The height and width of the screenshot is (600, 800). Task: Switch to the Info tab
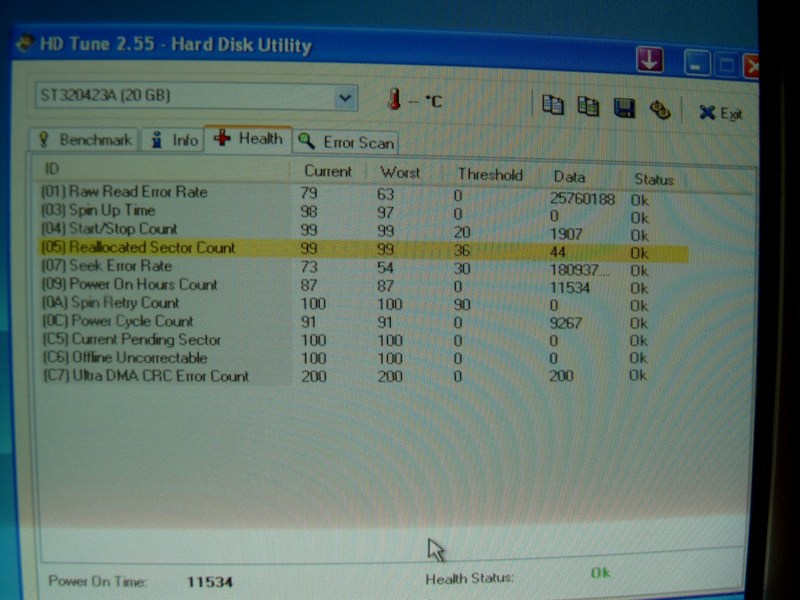[173, 140]
